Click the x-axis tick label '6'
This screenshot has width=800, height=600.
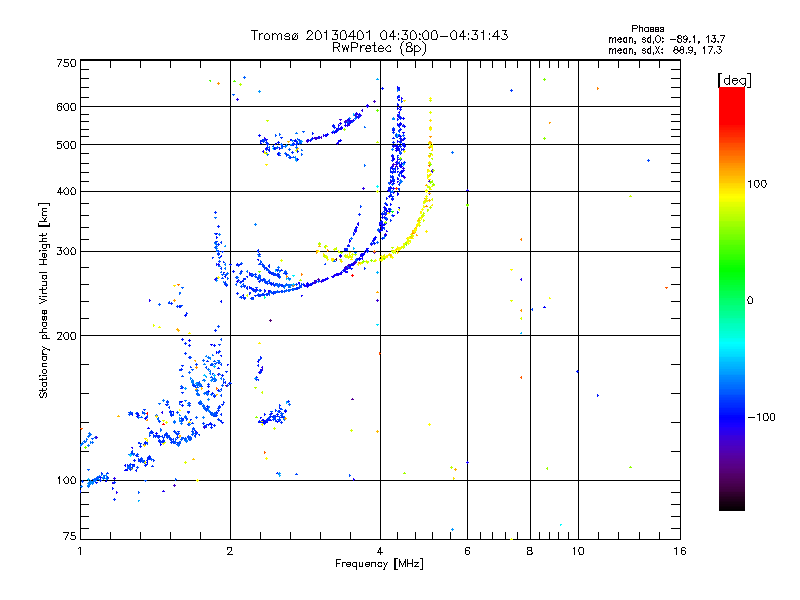(x=467, y=551)
